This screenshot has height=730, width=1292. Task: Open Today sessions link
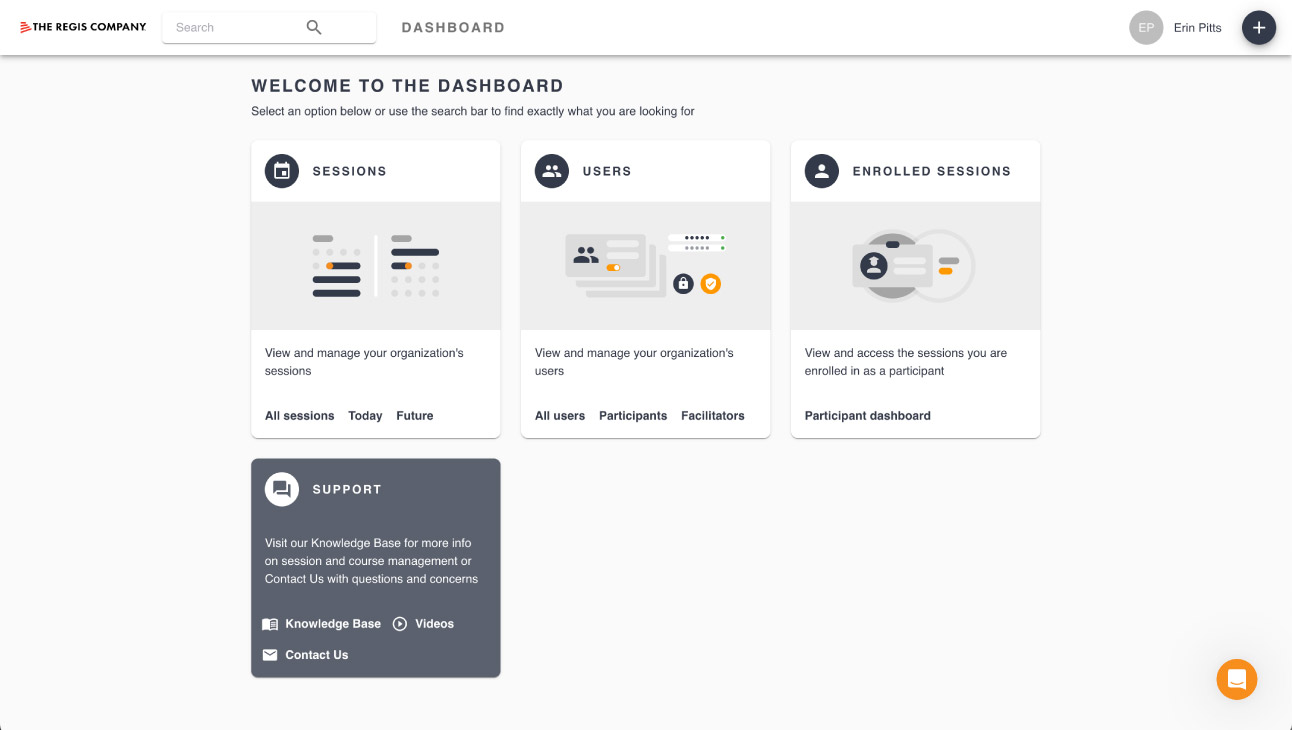[x=365, y=416]
